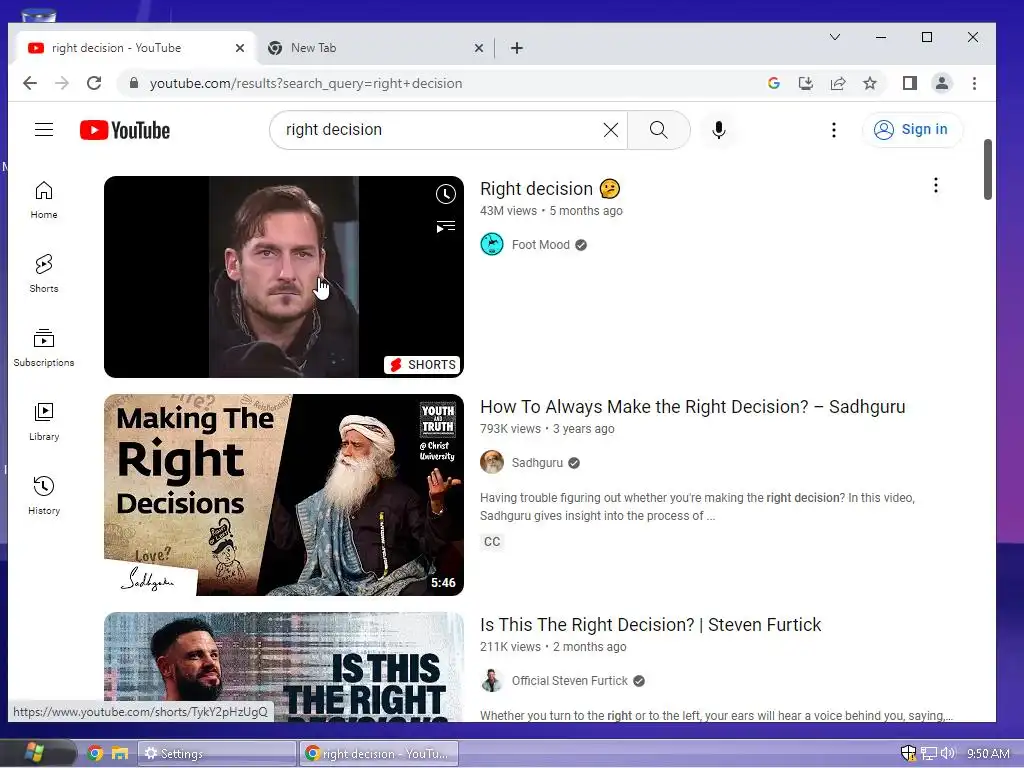Open Shorts from the sidebar
Screen dimensions: 1024x768
coord(44,274)
